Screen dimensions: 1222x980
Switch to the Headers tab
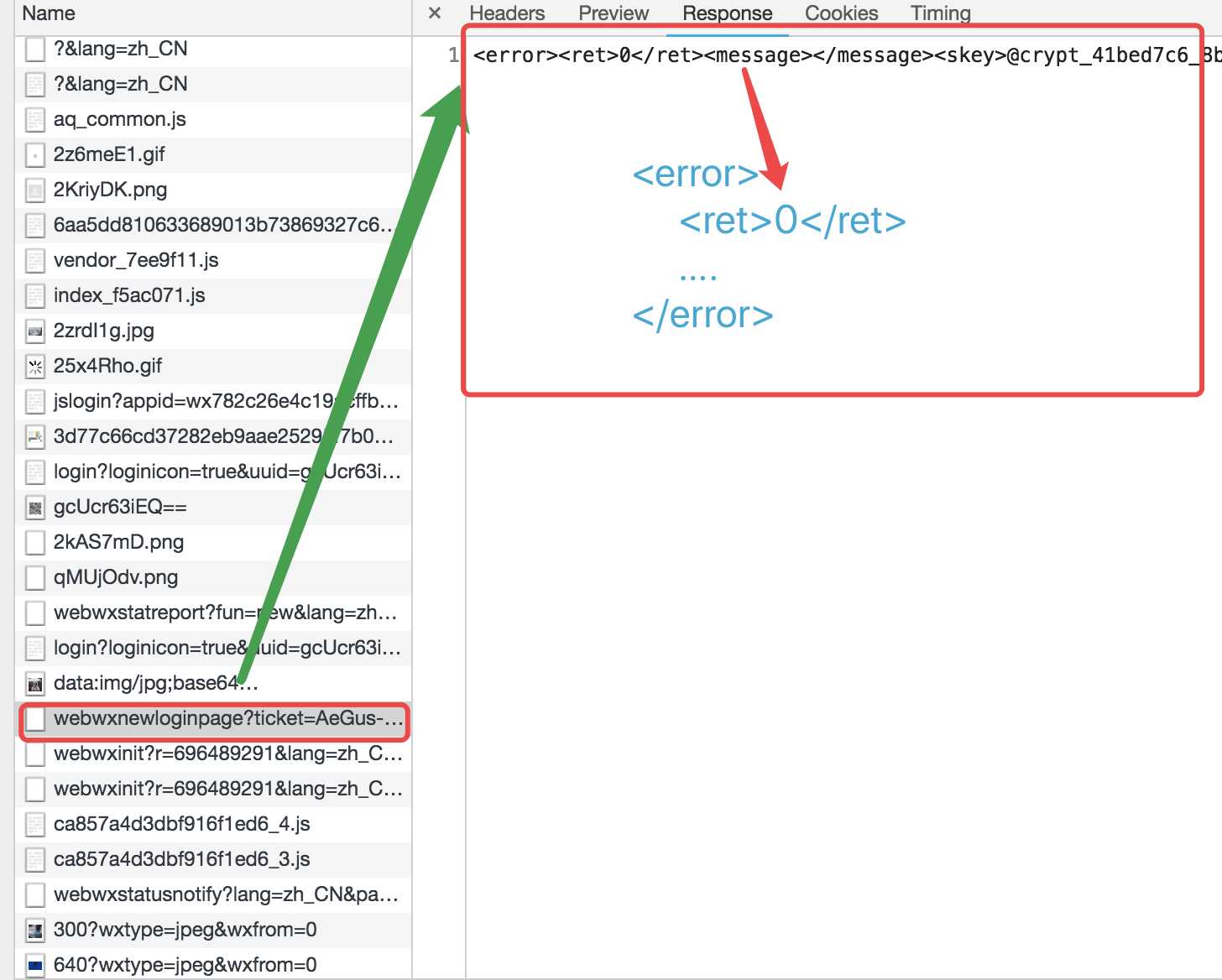(x=507, y=13)
